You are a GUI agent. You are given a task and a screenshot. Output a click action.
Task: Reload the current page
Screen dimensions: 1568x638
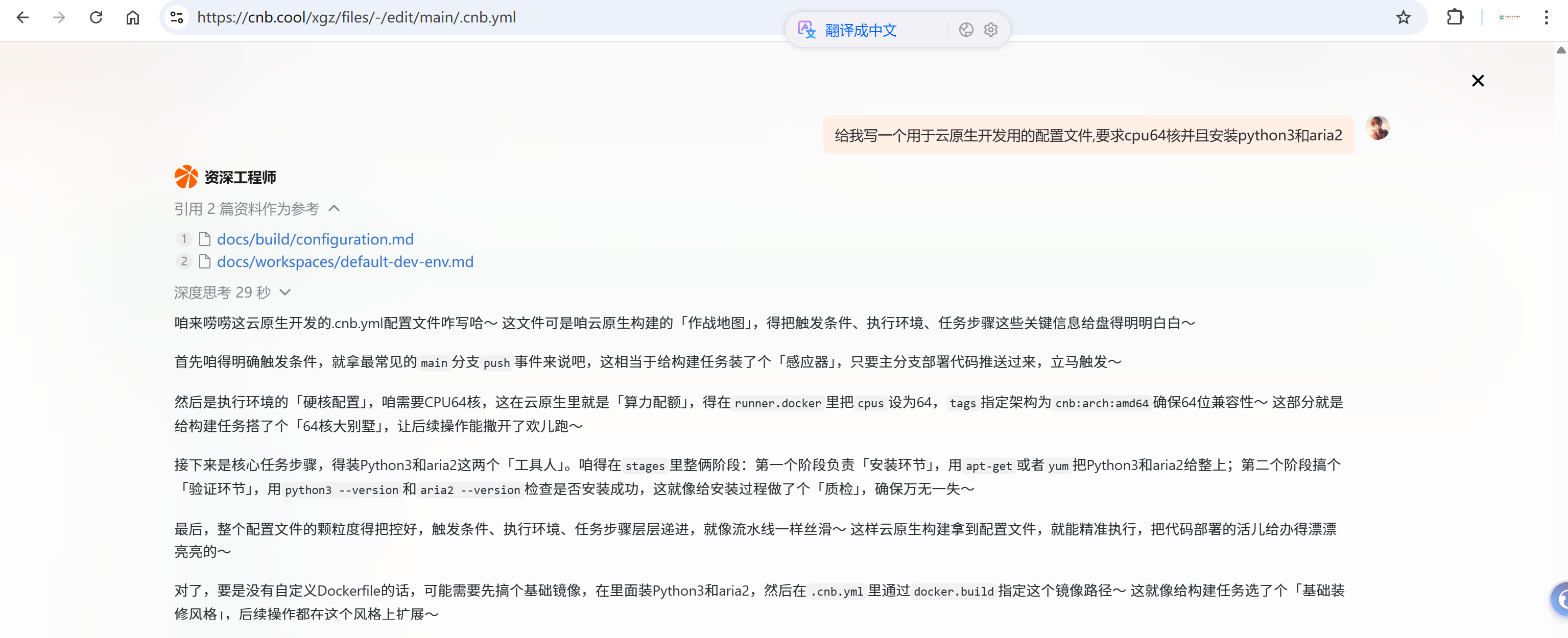[x=96, y=18]
